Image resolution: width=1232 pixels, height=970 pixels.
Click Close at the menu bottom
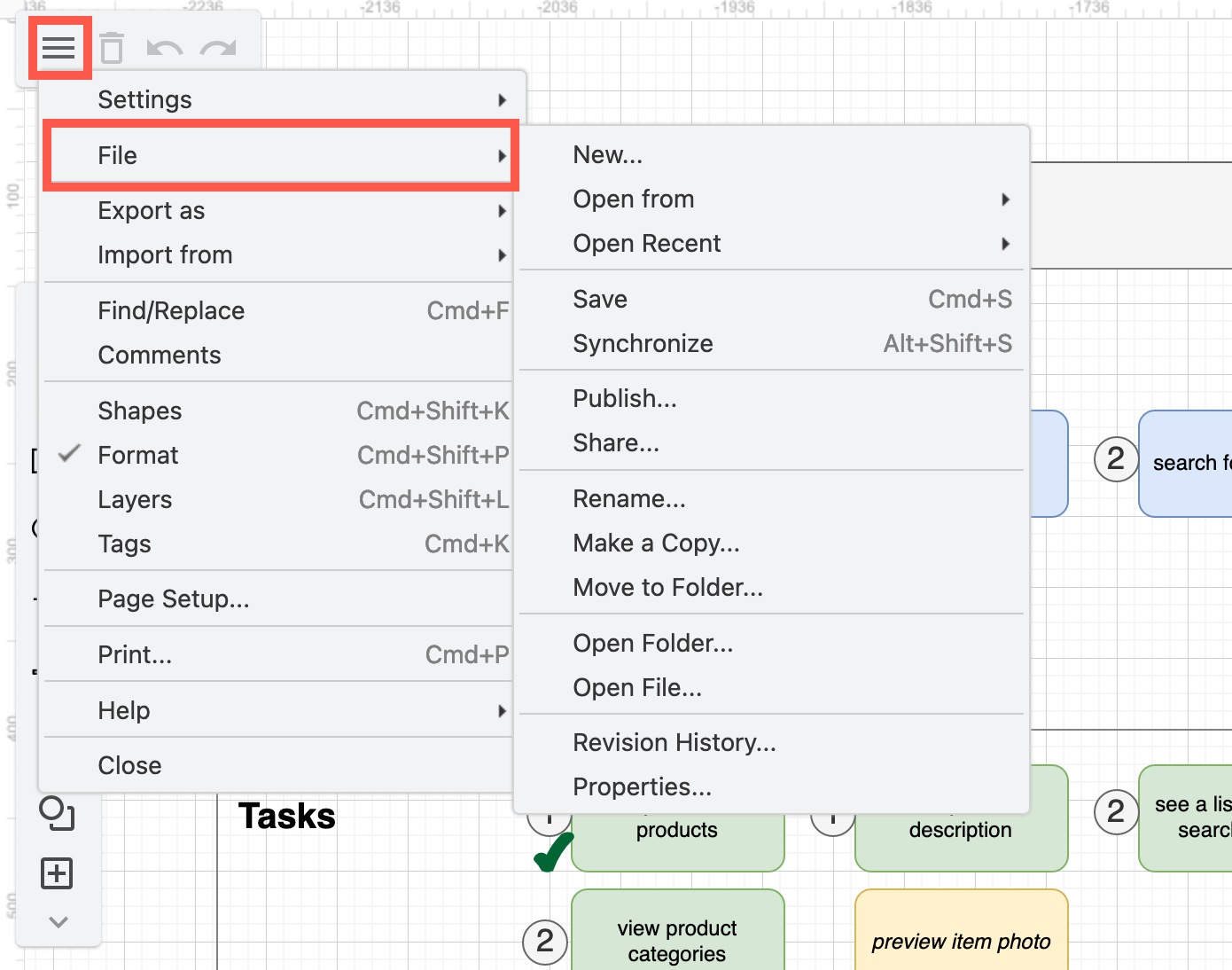click(129, 764)
